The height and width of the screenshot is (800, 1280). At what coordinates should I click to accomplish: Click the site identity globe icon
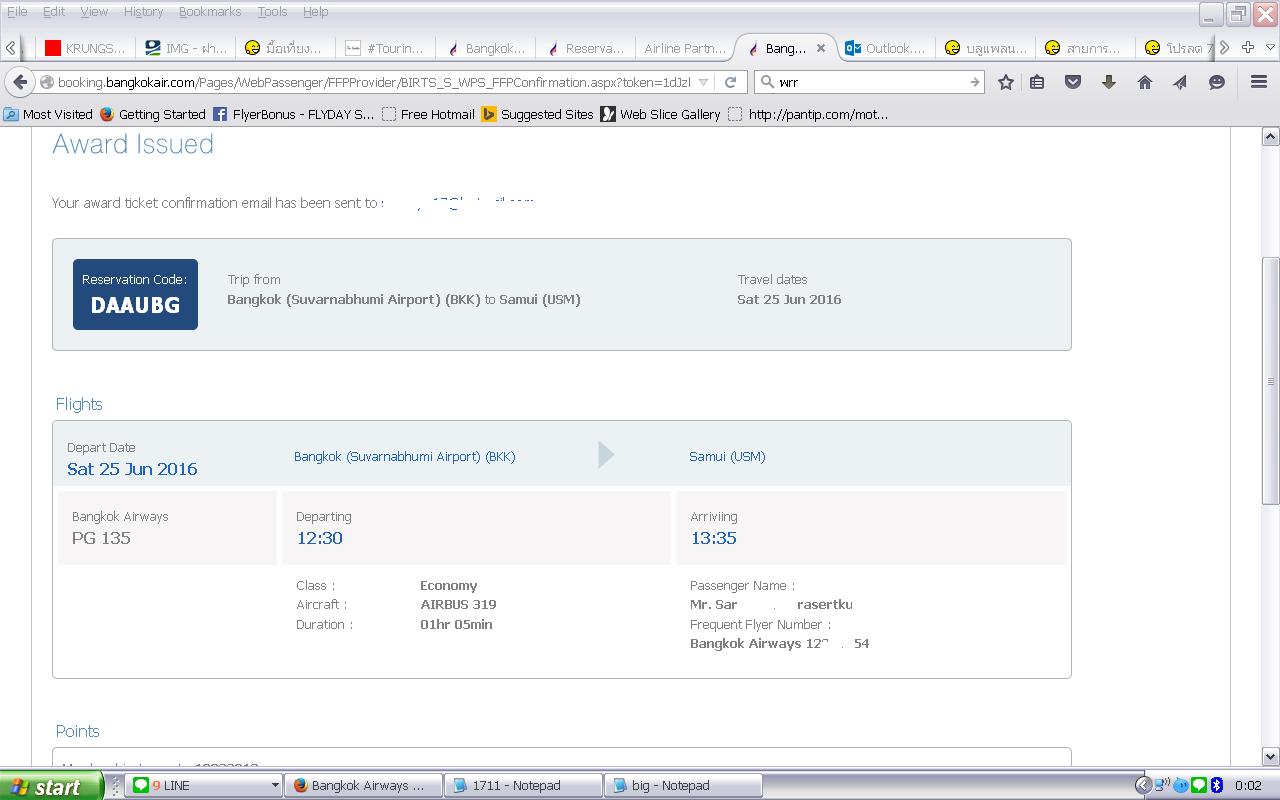tap(46, 82)
